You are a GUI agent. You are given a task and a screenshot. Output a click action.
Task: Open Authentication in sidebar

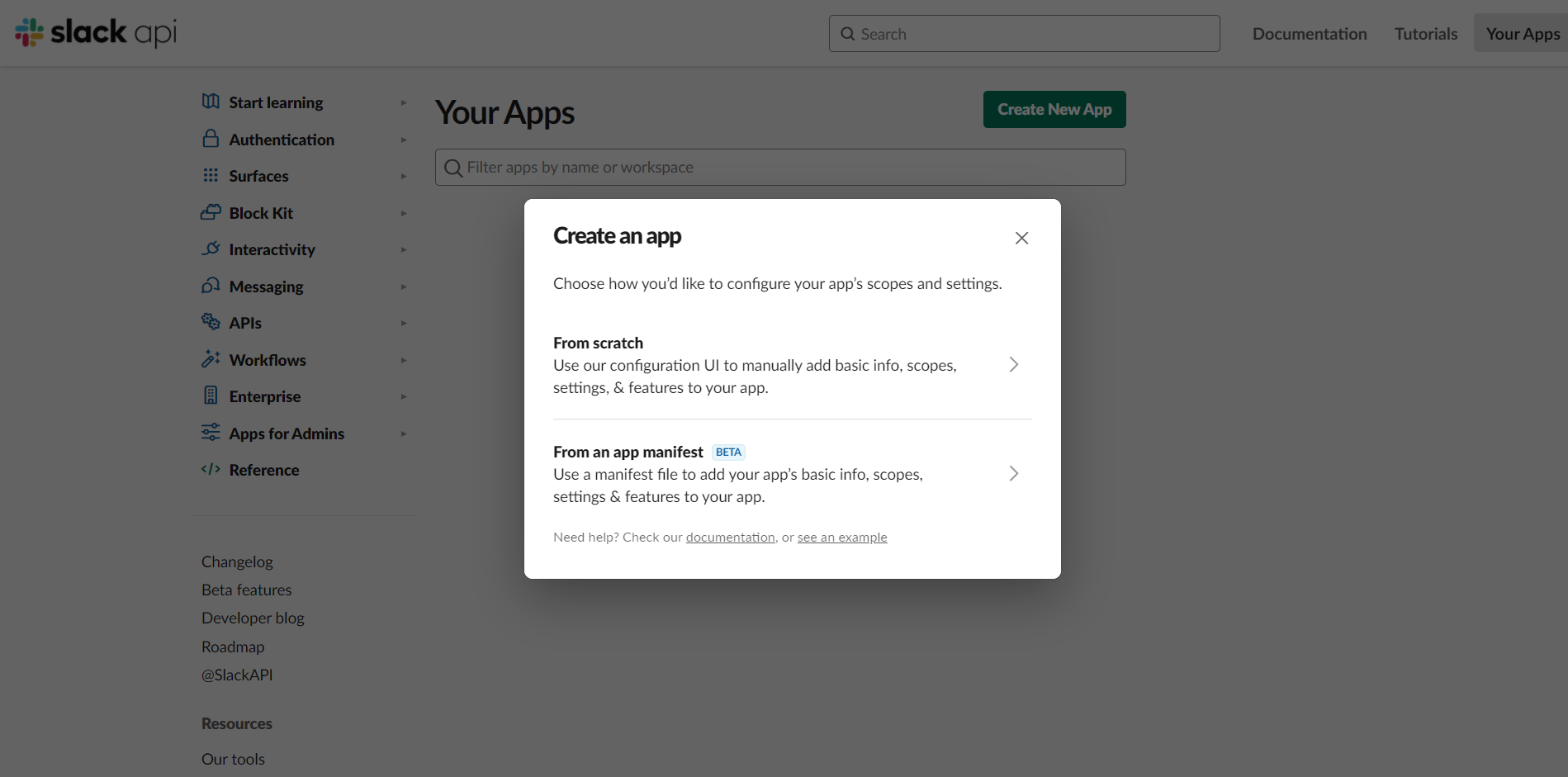pos(282,140)
